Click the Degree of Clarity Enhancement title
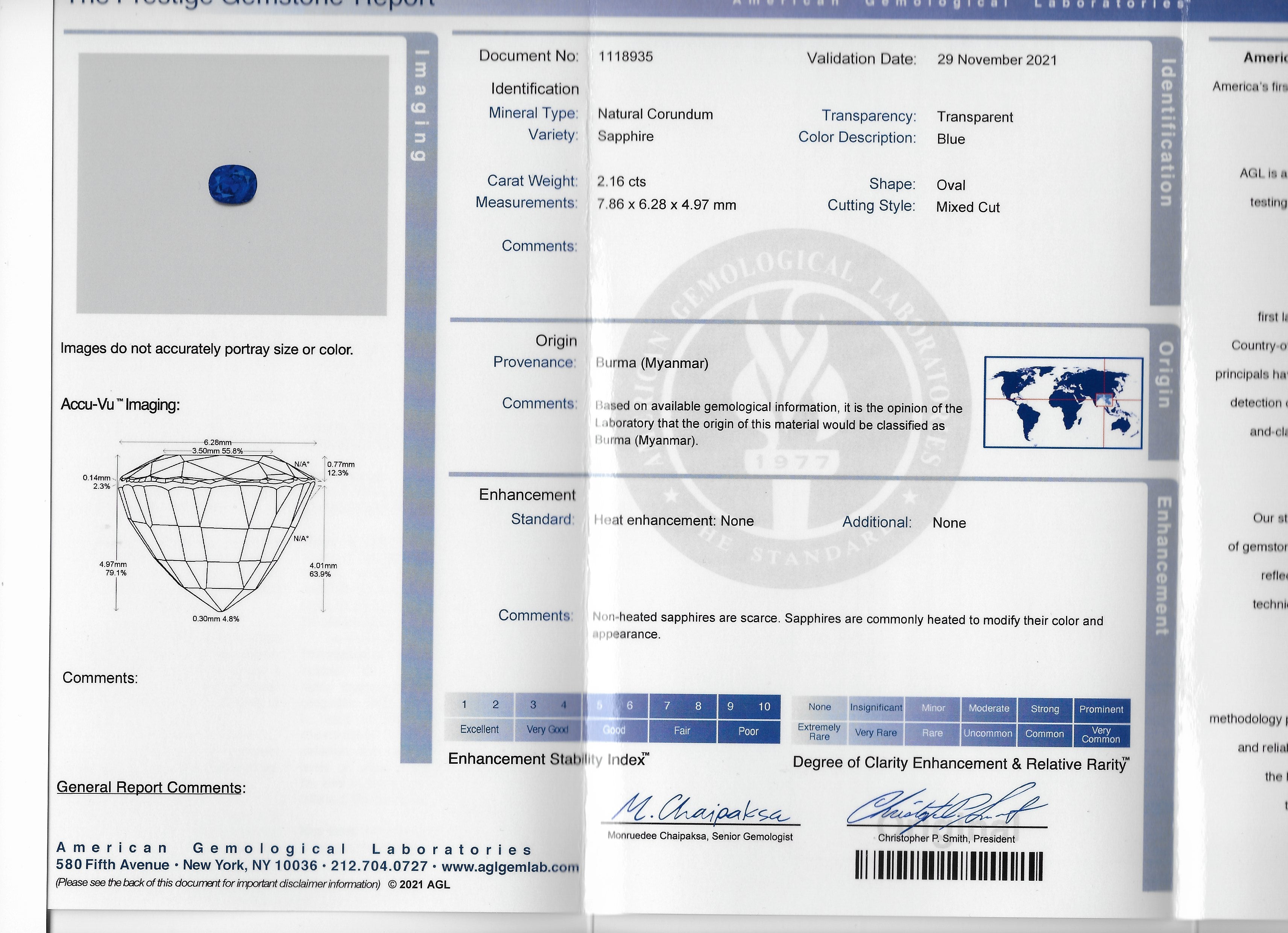Viewport: 1288px width, 933px height. click(961, 763)
